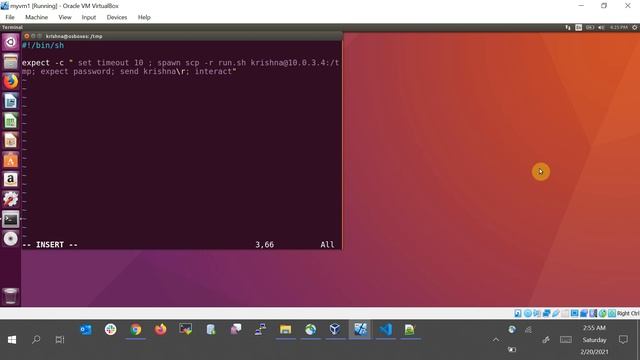Click the #!/bin/sh shebang line in vim
The width and height of the screenshot is (640, 360).
tap(43, 45)
